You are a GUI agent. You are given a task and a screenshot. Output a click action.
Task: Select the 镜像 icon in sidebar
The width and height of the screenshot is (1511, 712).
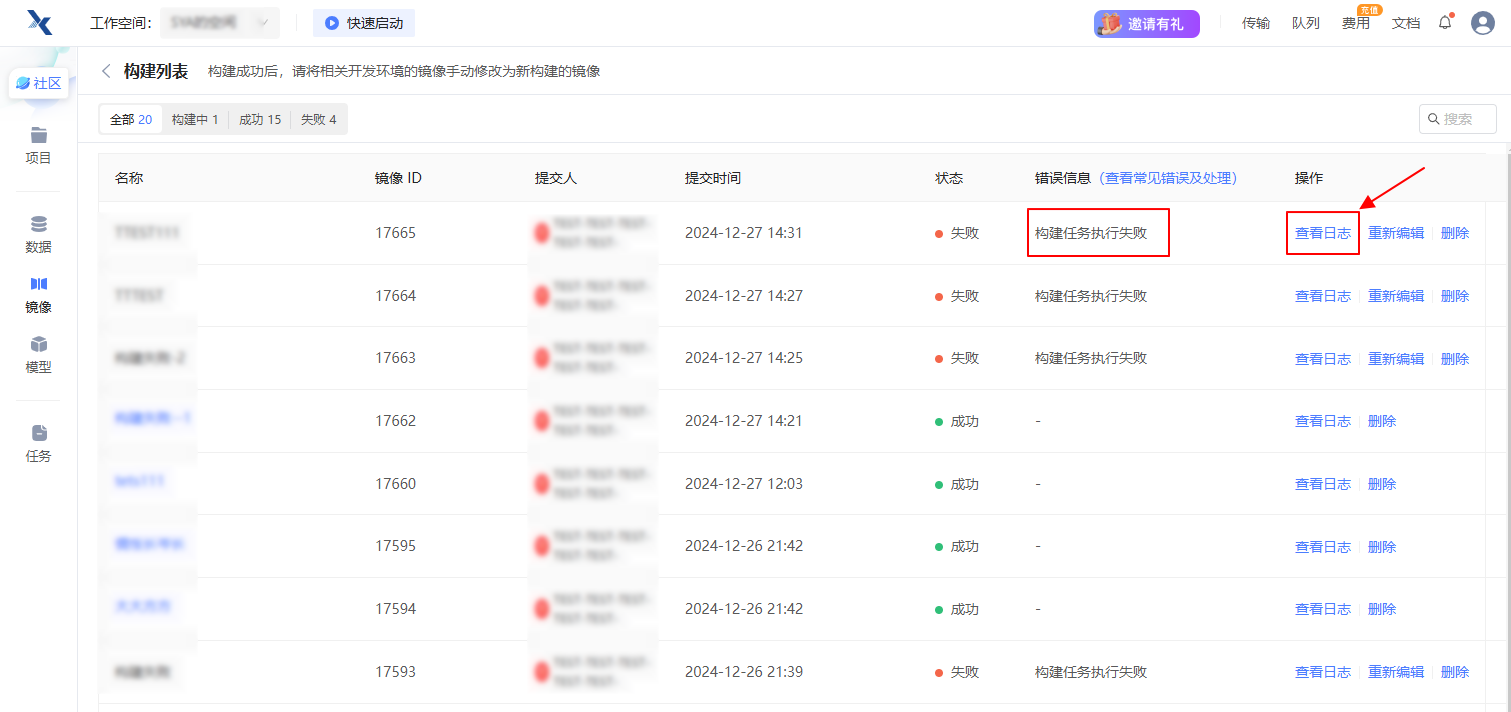click(x=38, y=285)
